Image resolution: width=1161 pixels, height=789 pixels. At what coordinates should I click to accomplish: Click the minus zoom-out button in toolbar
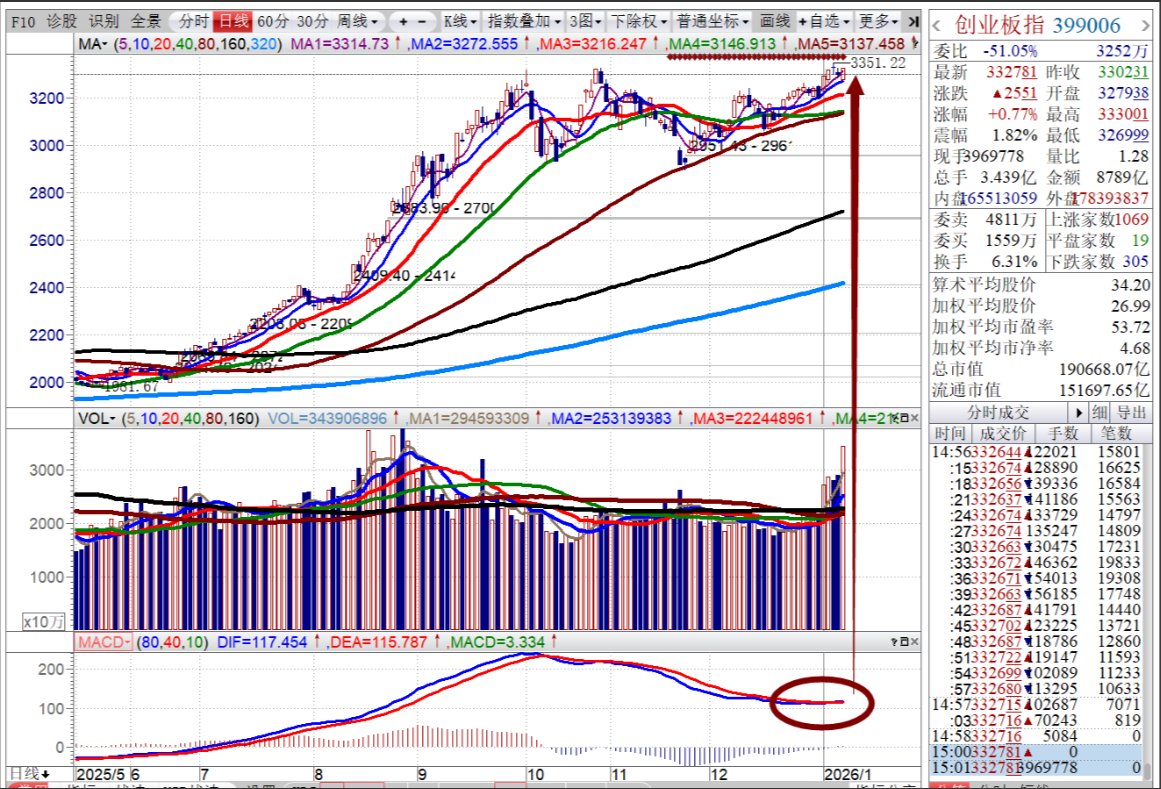[422, 21]
